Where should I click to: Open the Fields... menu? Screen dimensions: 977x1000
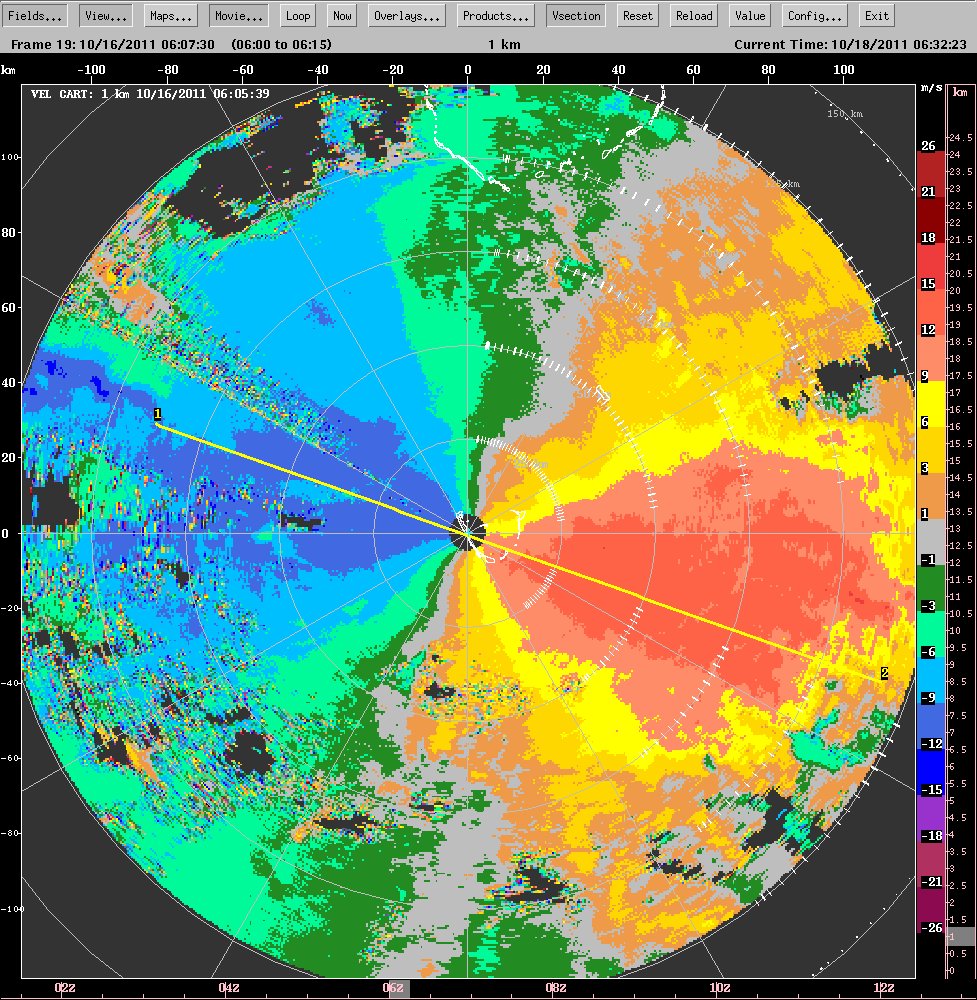pyautogui.click(x=34, y=16)
